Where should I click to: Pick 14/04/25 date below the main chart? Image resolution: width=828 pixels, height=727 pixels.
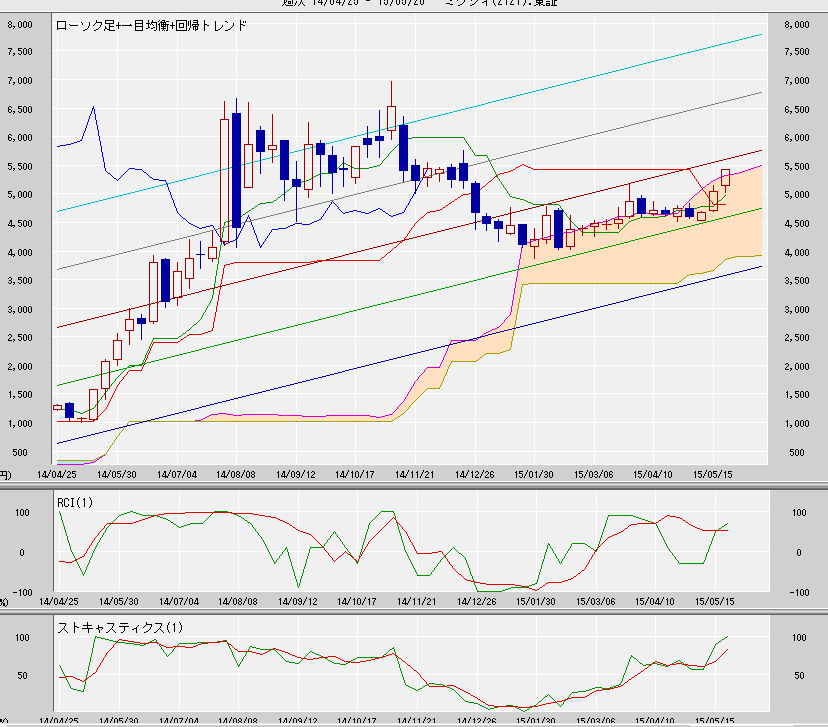[57, 476]
